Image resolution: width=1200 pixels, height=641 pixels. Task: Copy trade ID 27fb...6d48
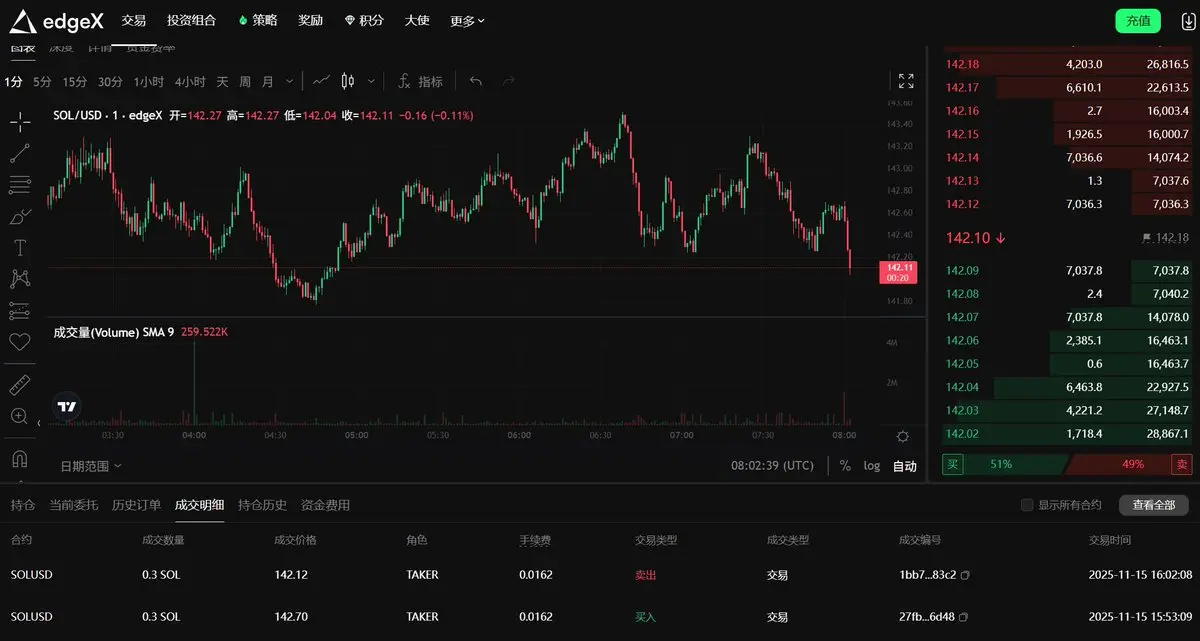point(964,617)
